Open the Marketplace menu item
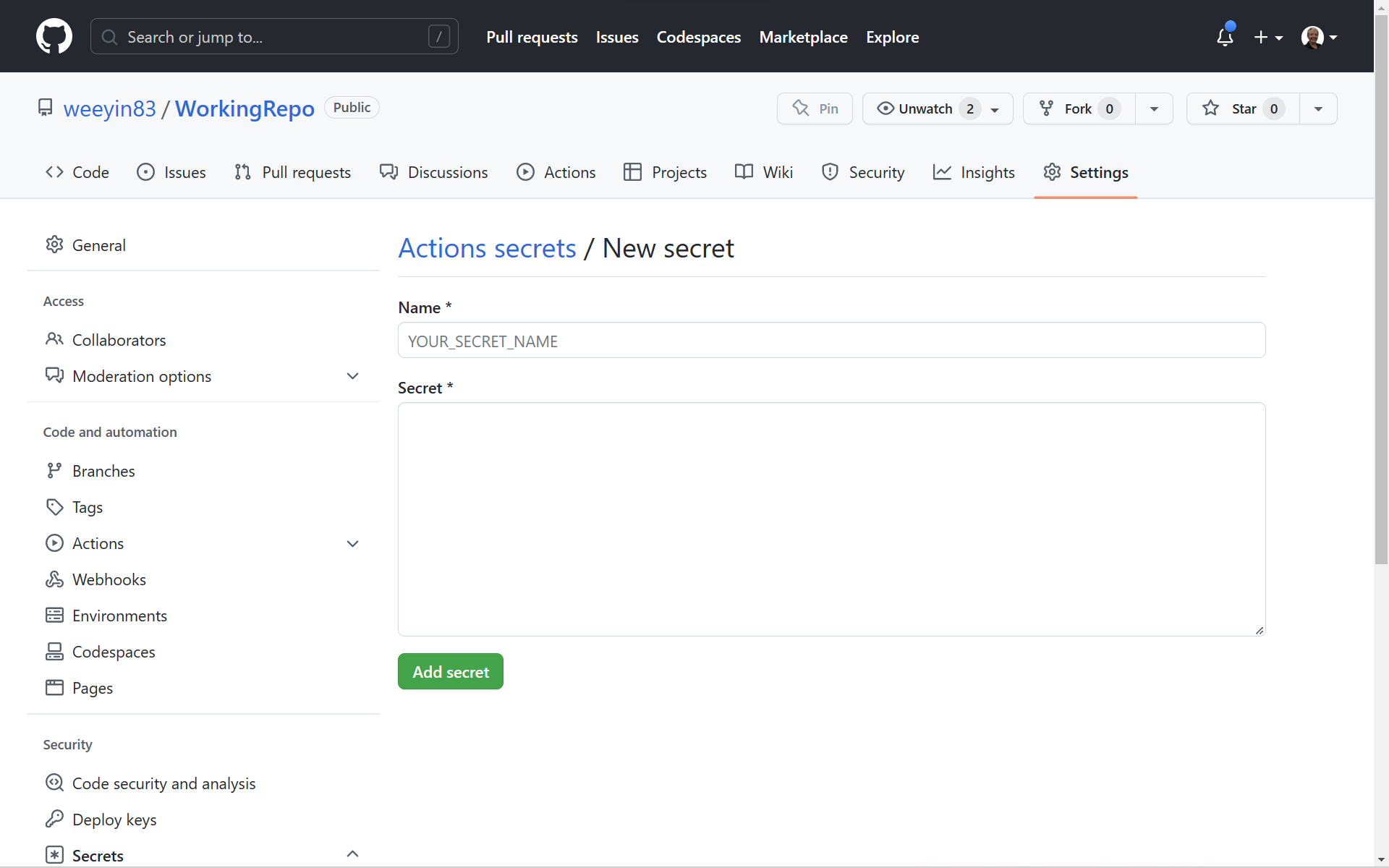The height and width of the screenshot is (868, 1389). pyautogui.click(x=803, y=37)
